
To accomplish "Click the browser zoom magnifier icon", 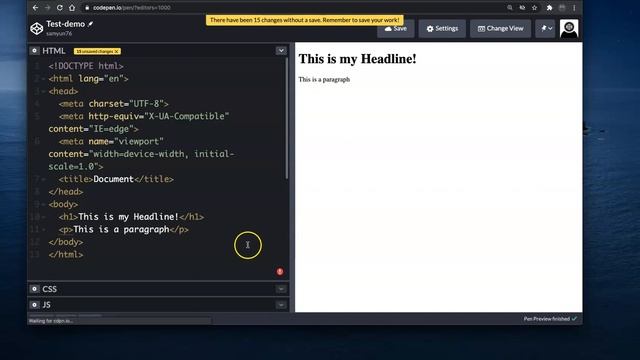I will pyautogui.click(x=510, y=7).
